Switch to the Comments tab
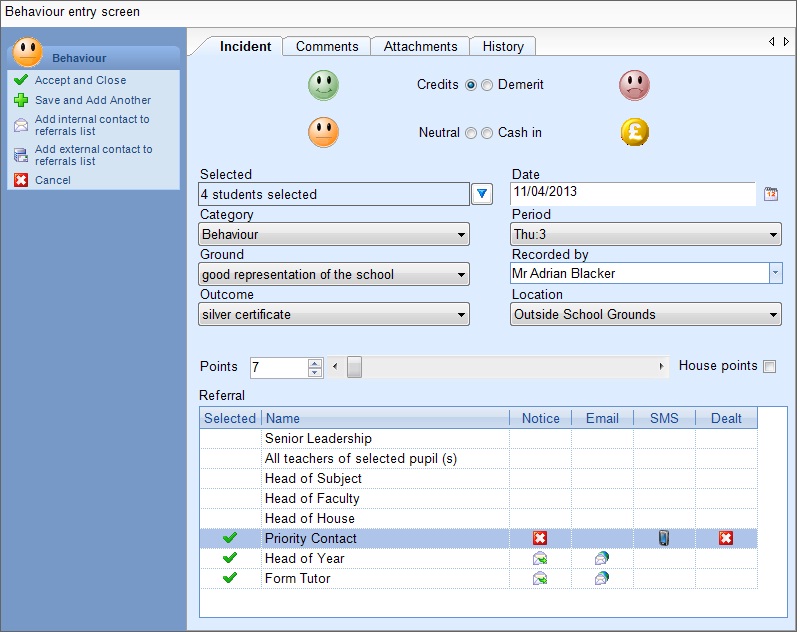Viewport: 800px width, 632px height. 327,46
